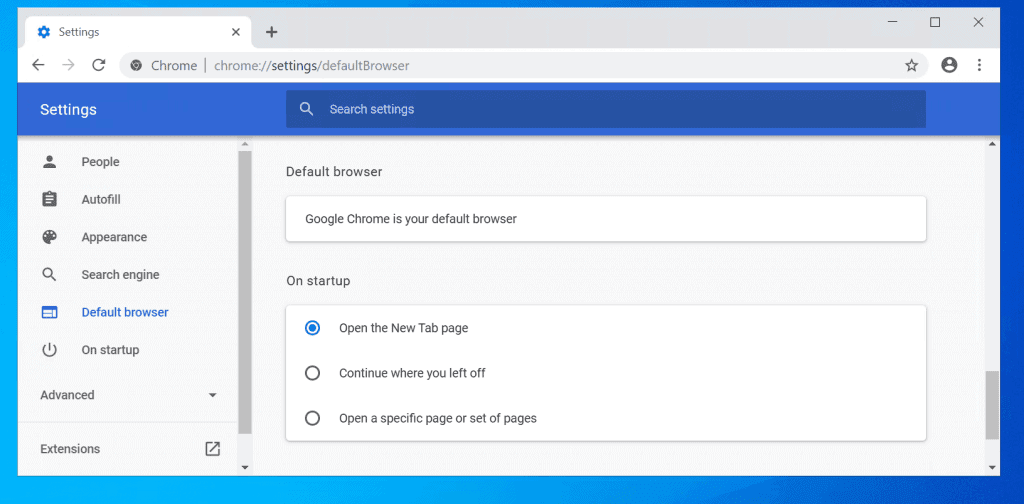Open the People settings section

[x=101, y=162]
